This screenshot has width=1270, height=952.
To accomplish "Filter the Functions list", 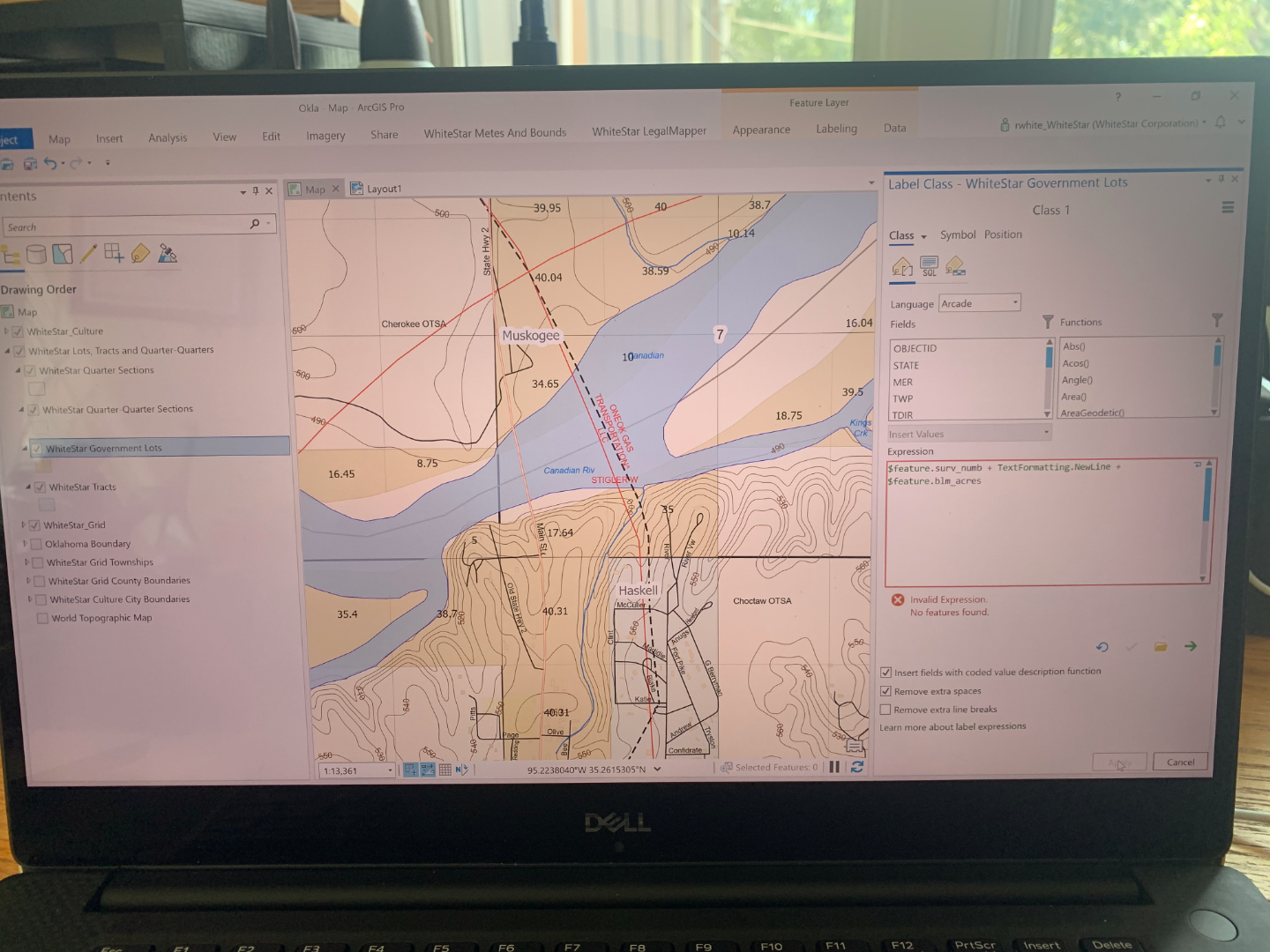I will pos(1217,320).
